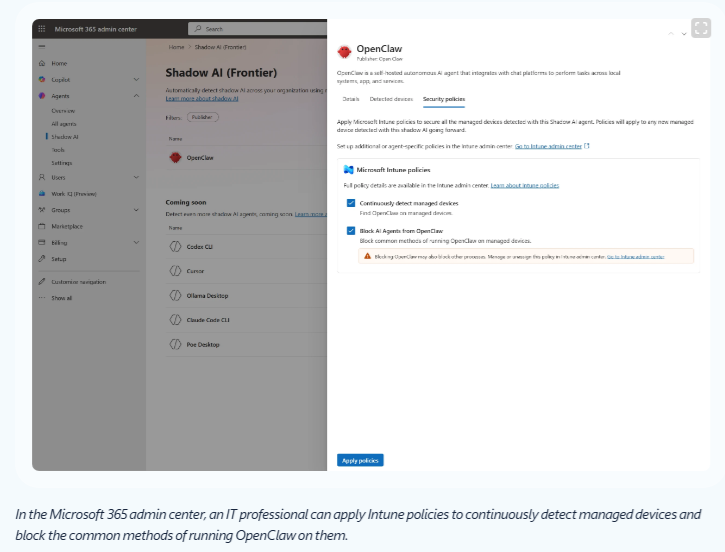Click the warning triangle icon
This screenshot has height=552, width=725.
[x=368, y=256]
